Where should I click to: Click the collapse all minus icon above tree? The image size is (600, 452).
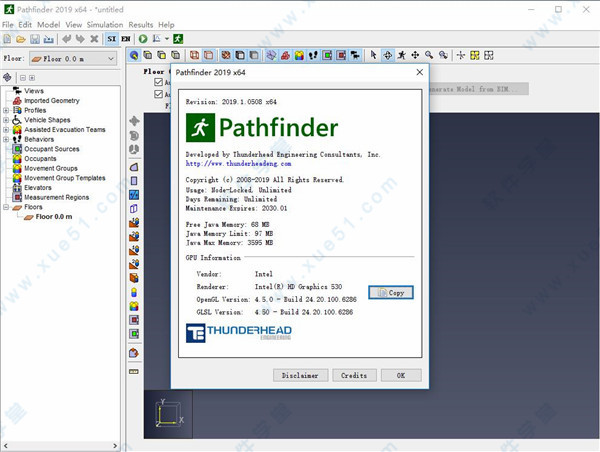pyautogui.click(x=23, y=78)
